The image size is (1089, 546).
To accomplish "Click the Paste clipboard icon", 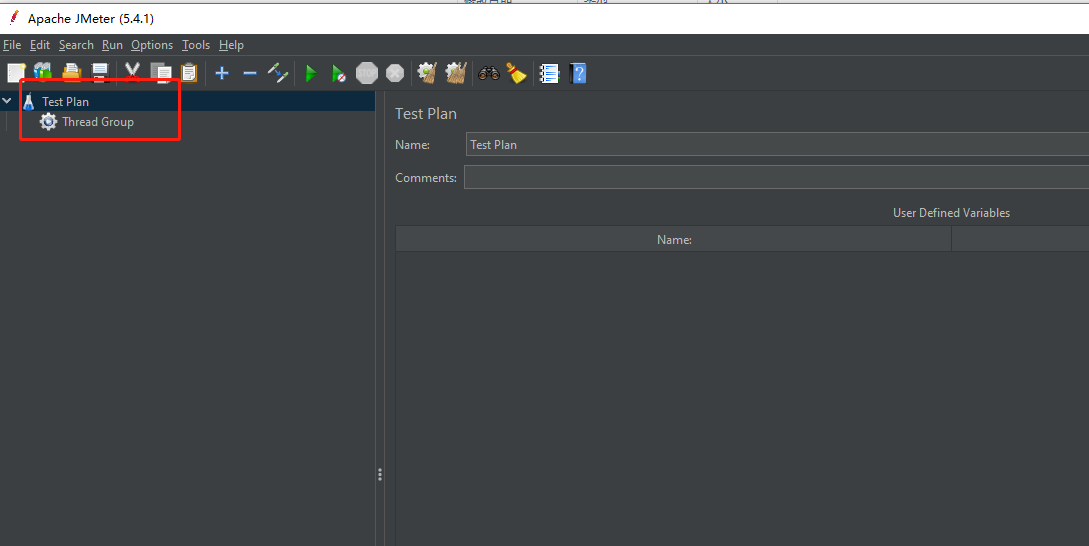I will (189, 73).
